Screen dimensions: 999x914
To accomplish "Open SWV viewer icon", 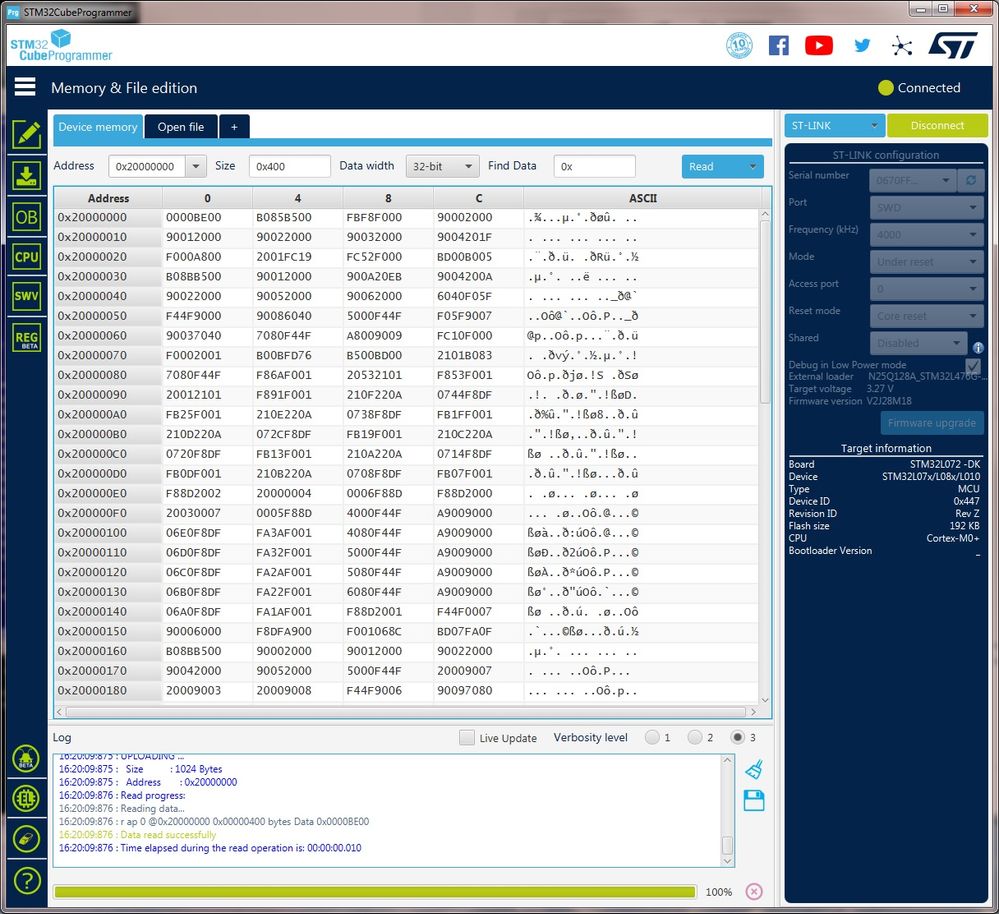I will pos(26,296).
